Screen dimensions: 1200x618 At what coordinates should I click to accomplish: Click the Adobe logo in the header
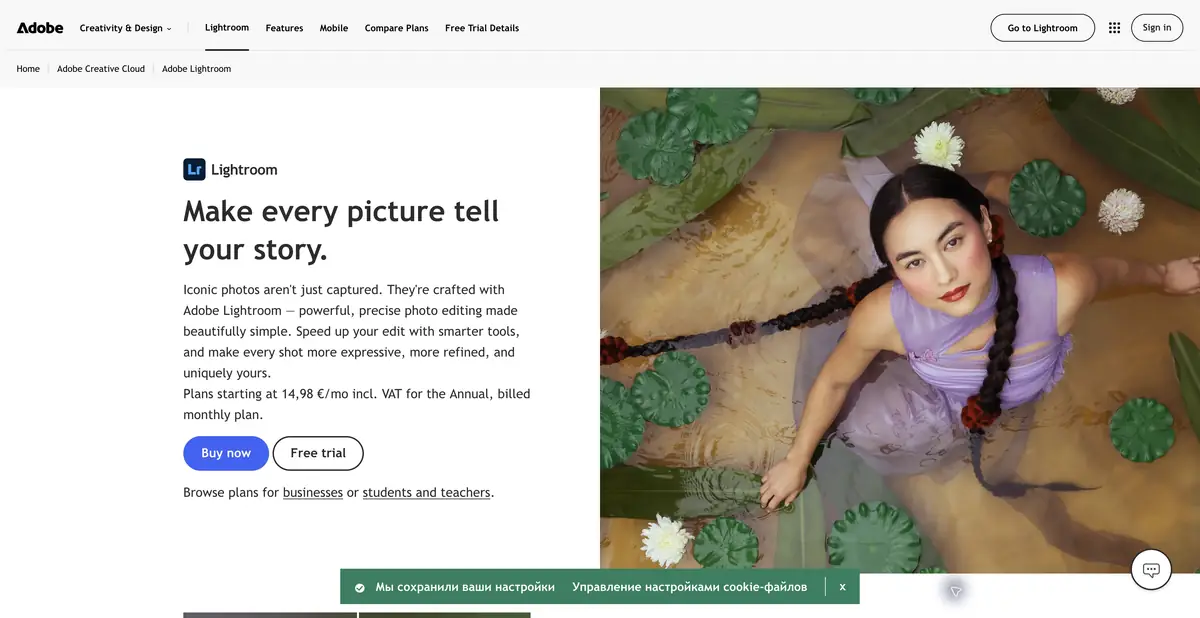[40, 28]
